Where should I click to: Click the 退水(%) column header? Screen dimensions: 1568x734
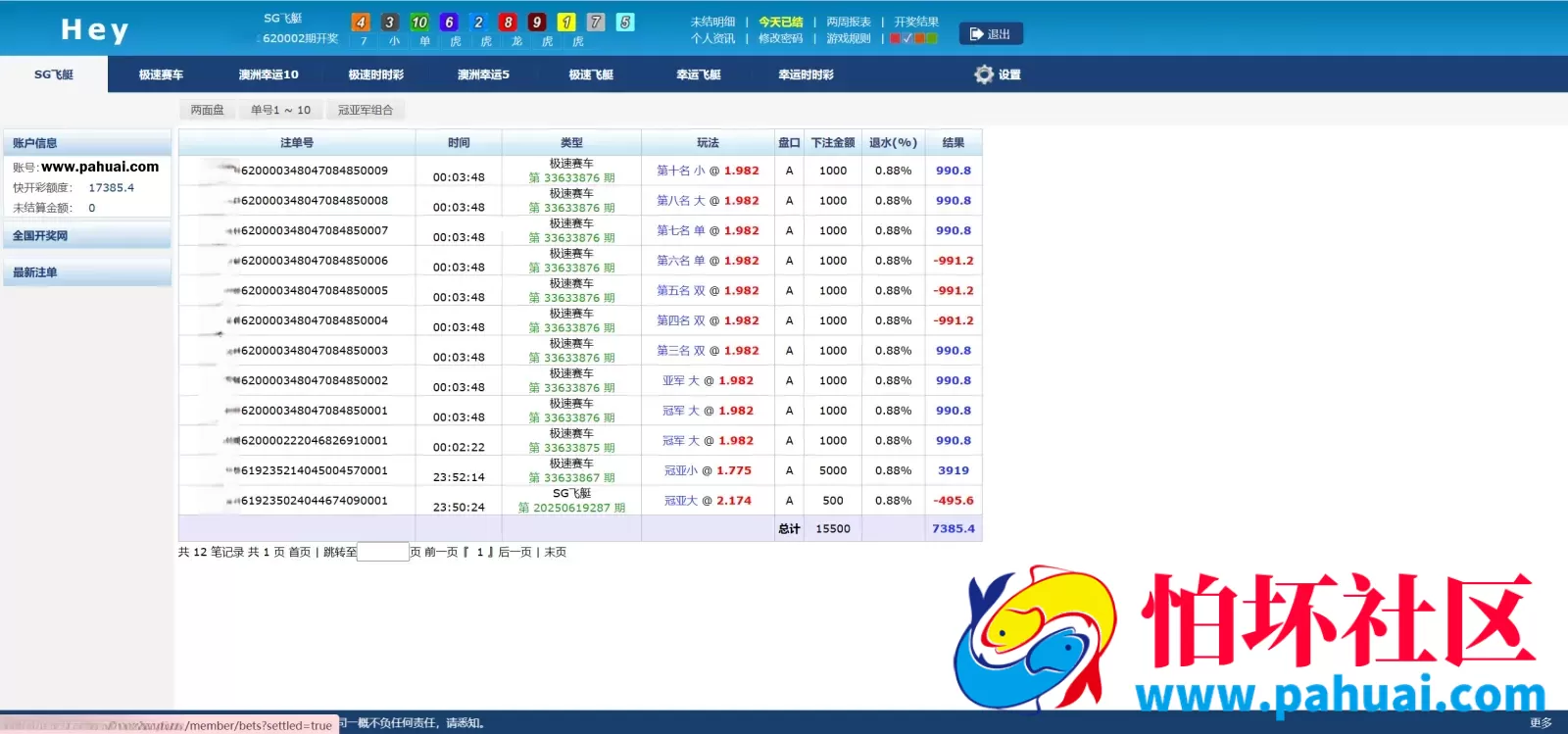pyautogui.click(x=893, y=143)
